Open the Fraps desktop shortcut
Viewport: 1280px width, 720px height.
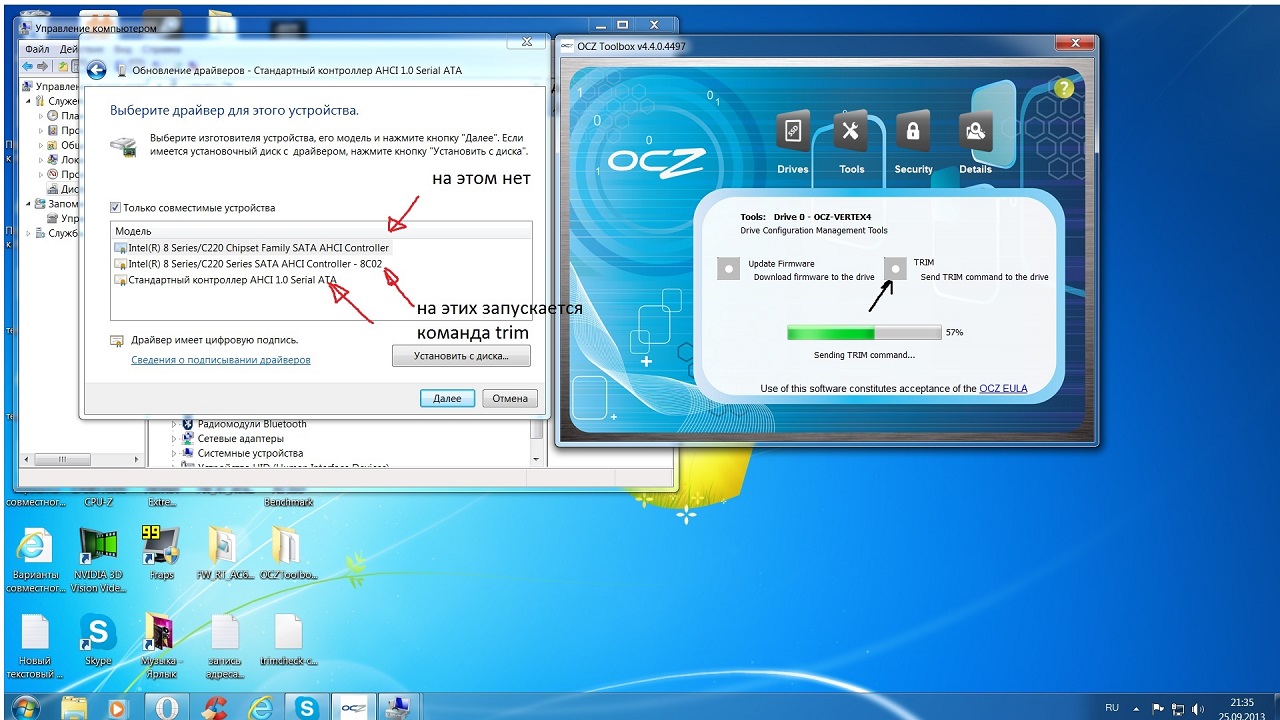click(161, 553)
